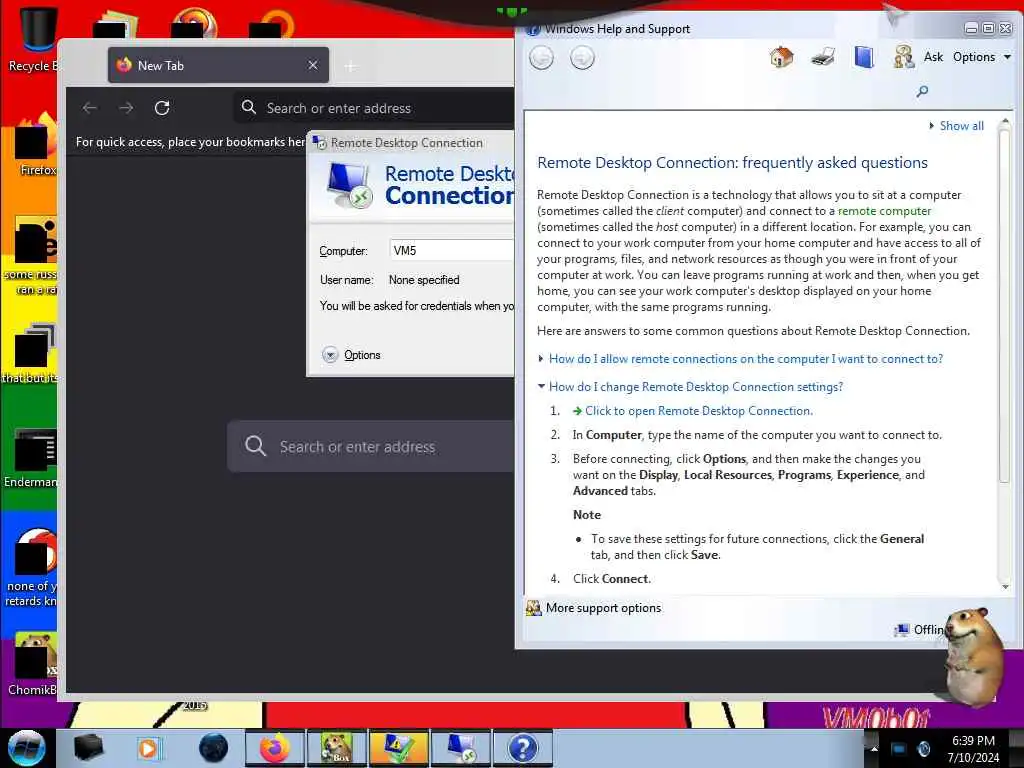This screenshot has height=768, width=1024.
Task: Click the search magnifier in Help window
Action: [922, 91]
